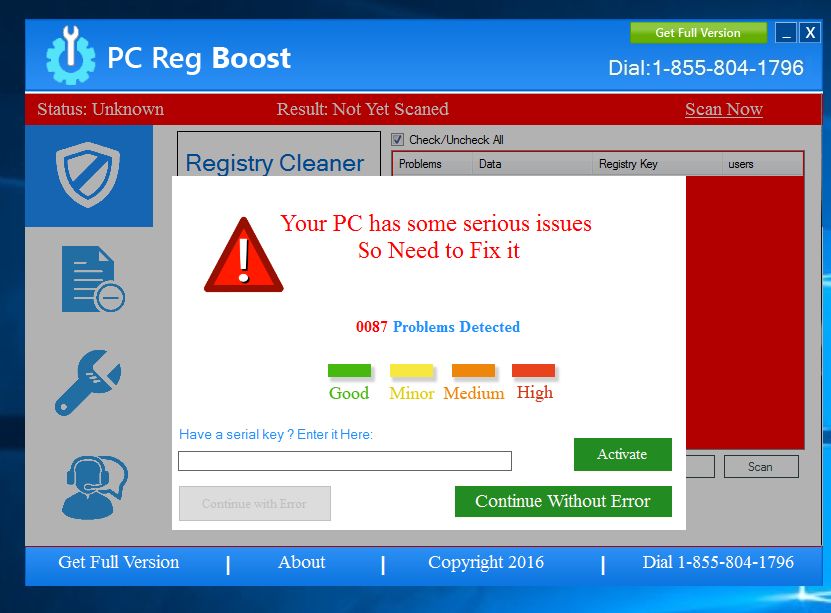Click the green Good severity swatch
Image resolution: width=831 pixels, height=613 pixels.
click(x=349, y=370)
